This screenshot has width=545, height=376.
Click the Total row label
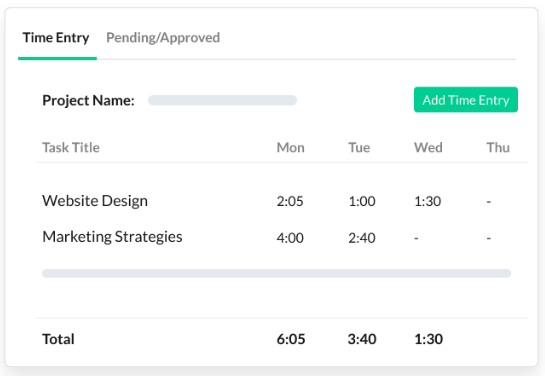point(58,339)
